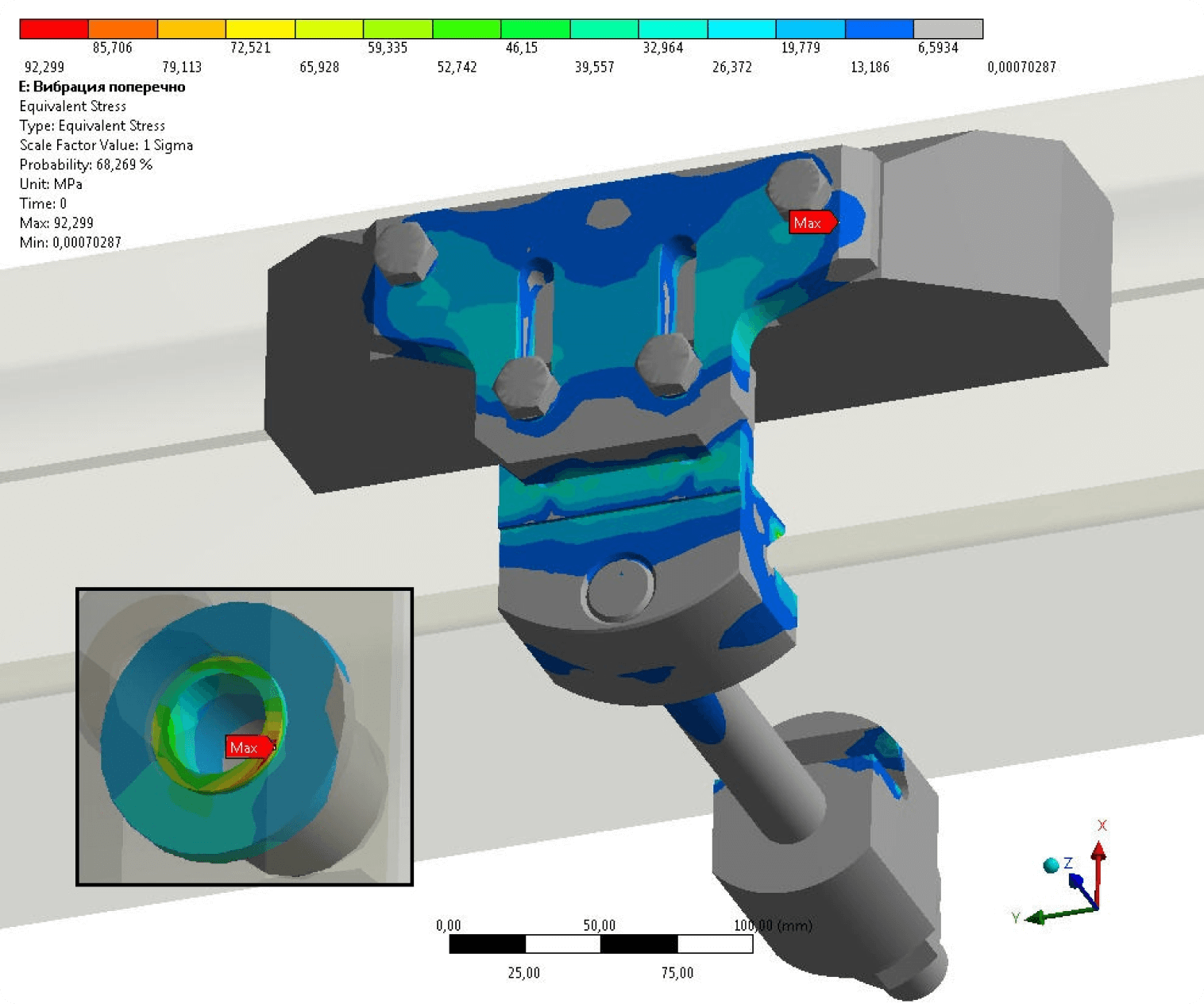The image size is (1204, 1004).
Task: Click the 0,00070287 value under the color bar
Action: pos(1022,67)
